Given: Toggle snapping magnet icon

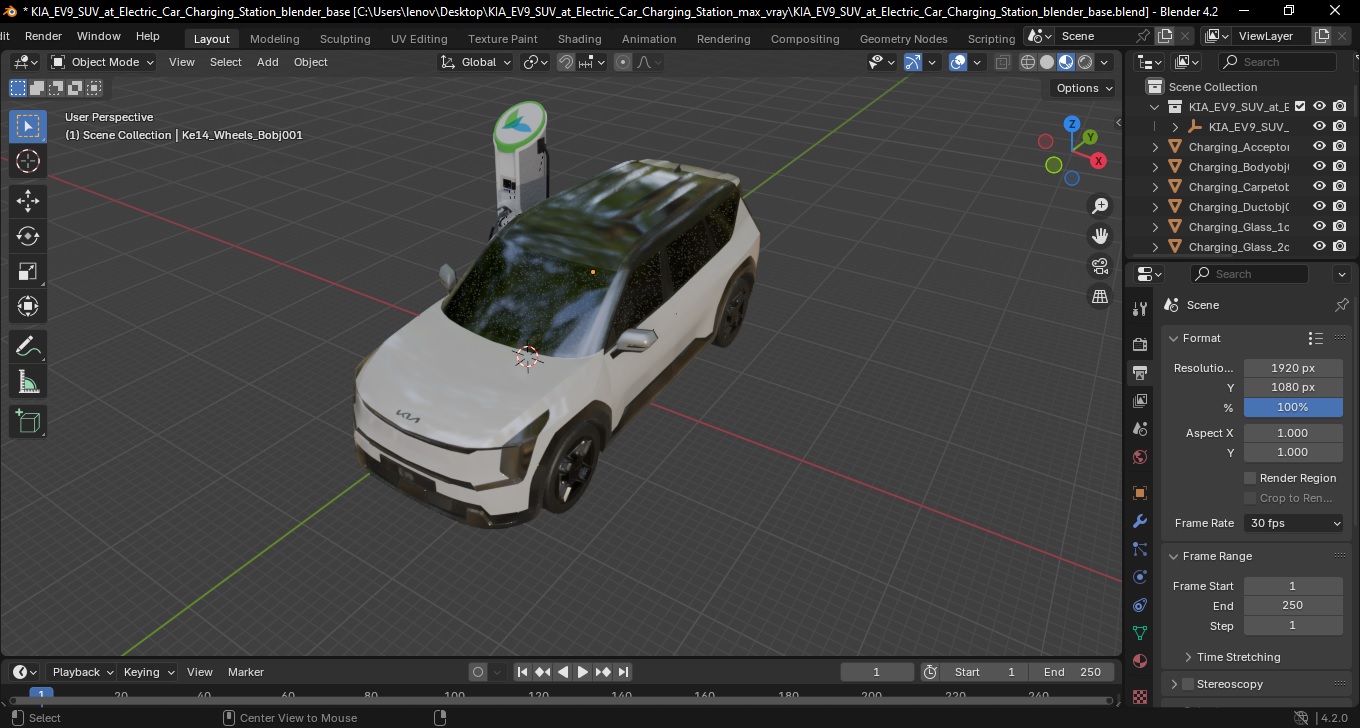Looking at the screenshot, I should [x=566, y=62].
